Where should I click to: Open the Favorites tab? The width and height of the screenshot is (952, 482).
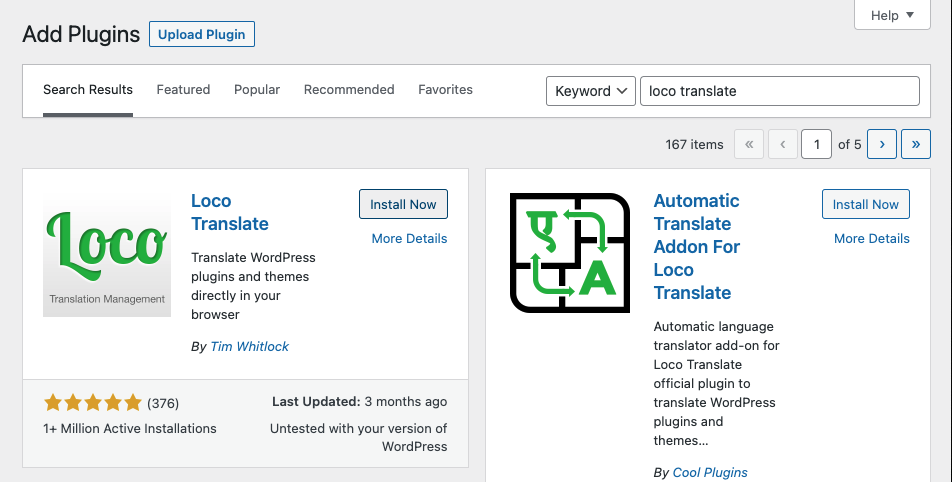445,90
